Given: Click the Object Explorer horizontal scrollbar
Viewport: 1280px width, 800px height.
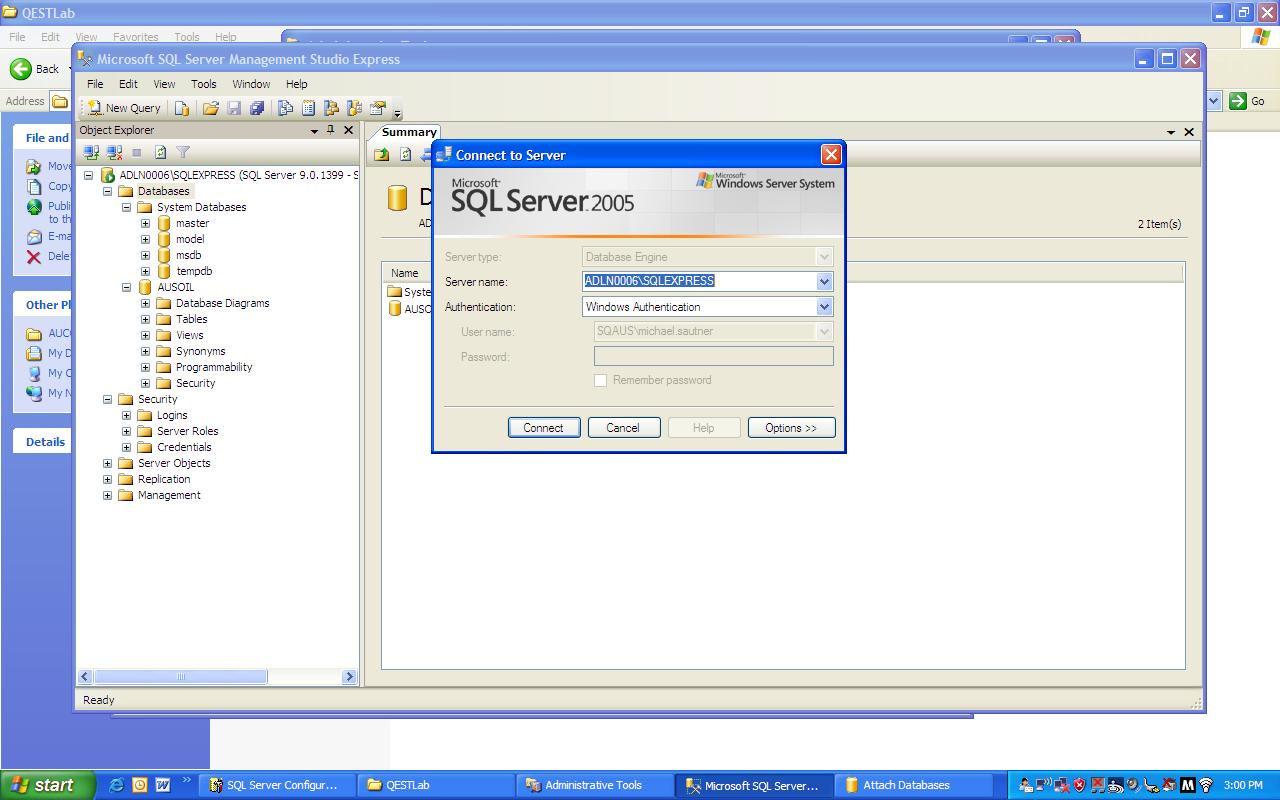Looking at the screenshot, I should click(181, 677).
